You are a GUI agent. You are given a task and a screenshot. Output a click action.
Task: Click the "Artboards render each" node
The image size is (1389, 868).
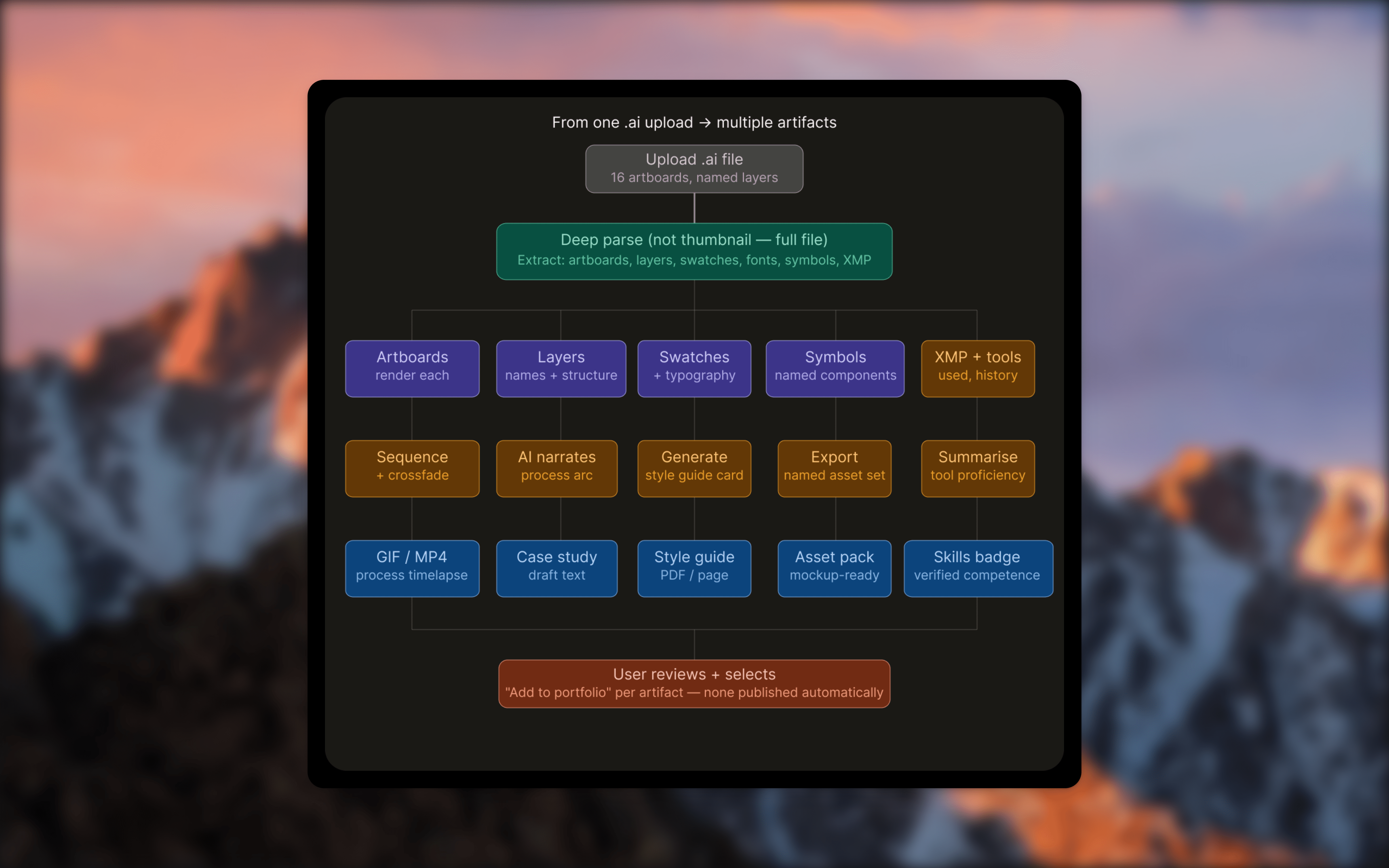point(412,369)
